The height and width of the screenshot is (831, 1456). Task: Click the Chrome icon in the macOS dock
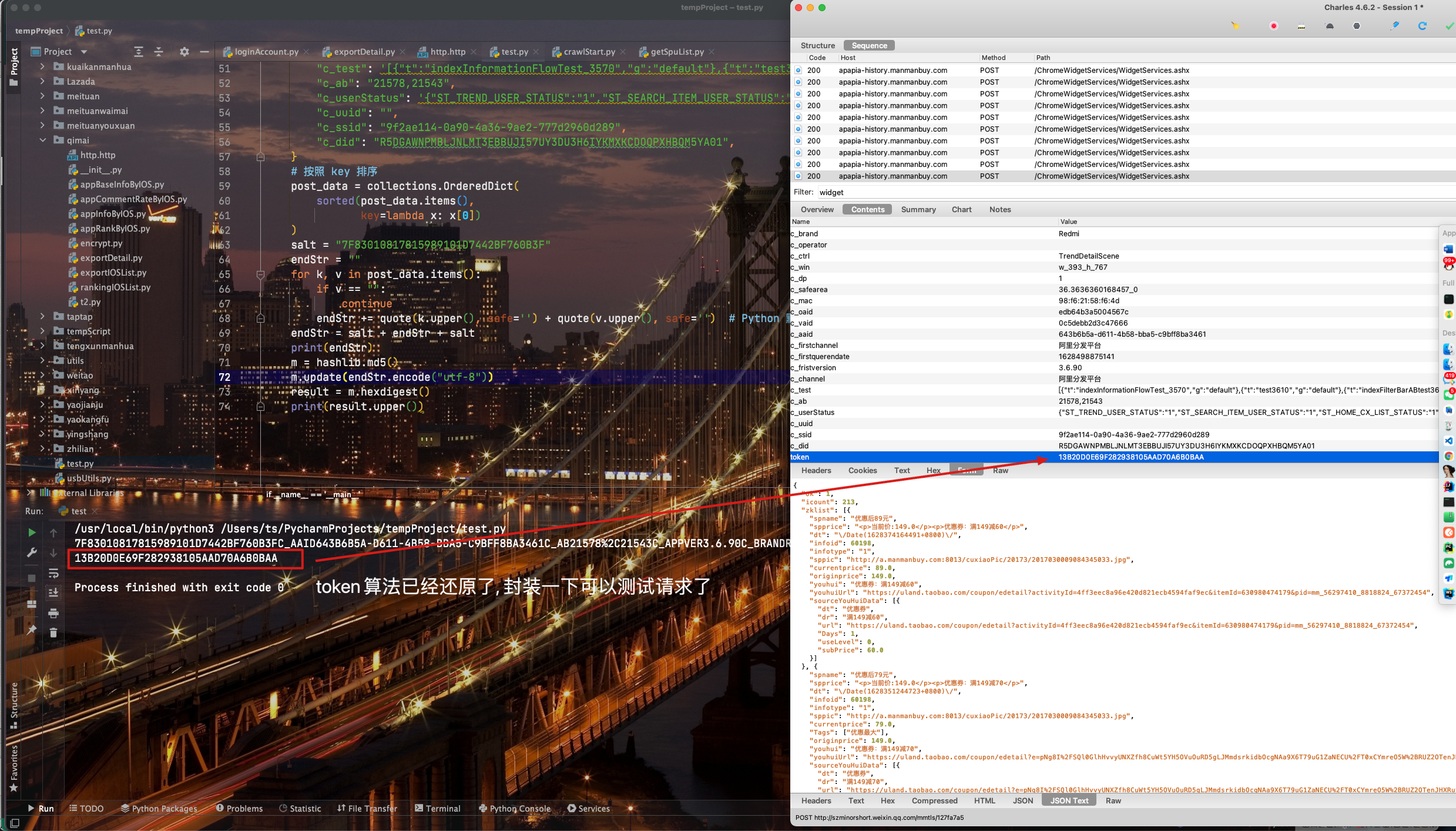1448,455
